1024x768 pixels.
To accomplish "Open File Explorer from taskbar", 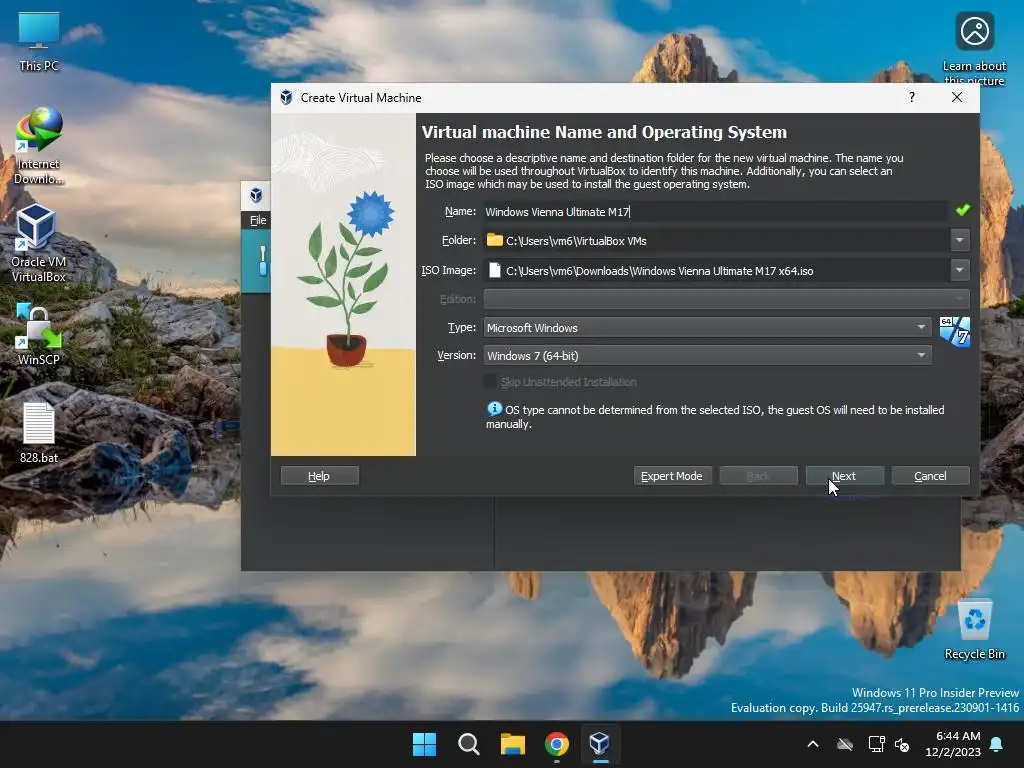I will tap(513, 744).
